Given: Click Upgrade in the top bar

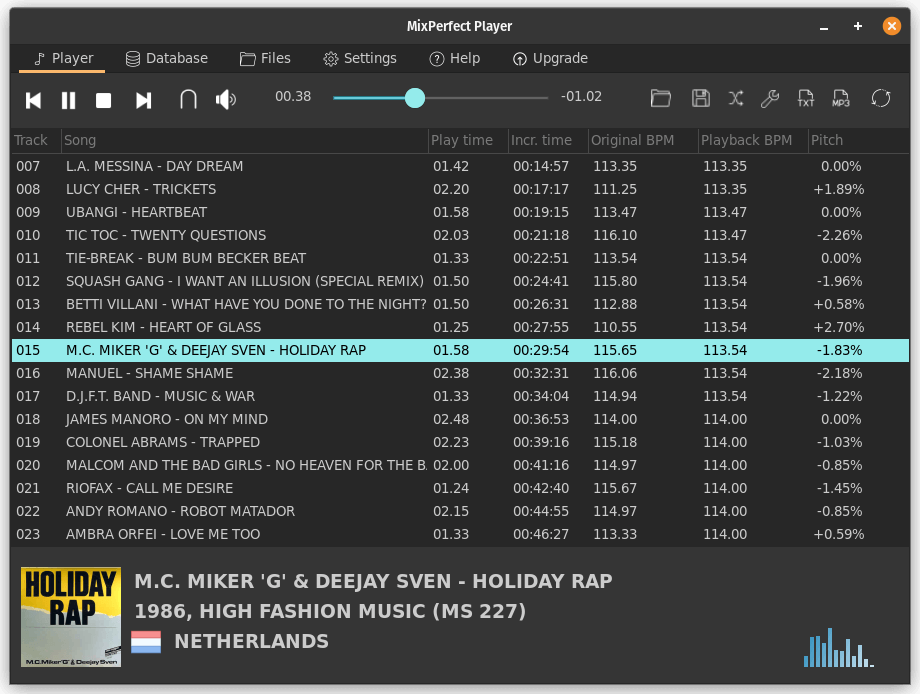Looking at the screenshot, I should click(x=550, y=58).
